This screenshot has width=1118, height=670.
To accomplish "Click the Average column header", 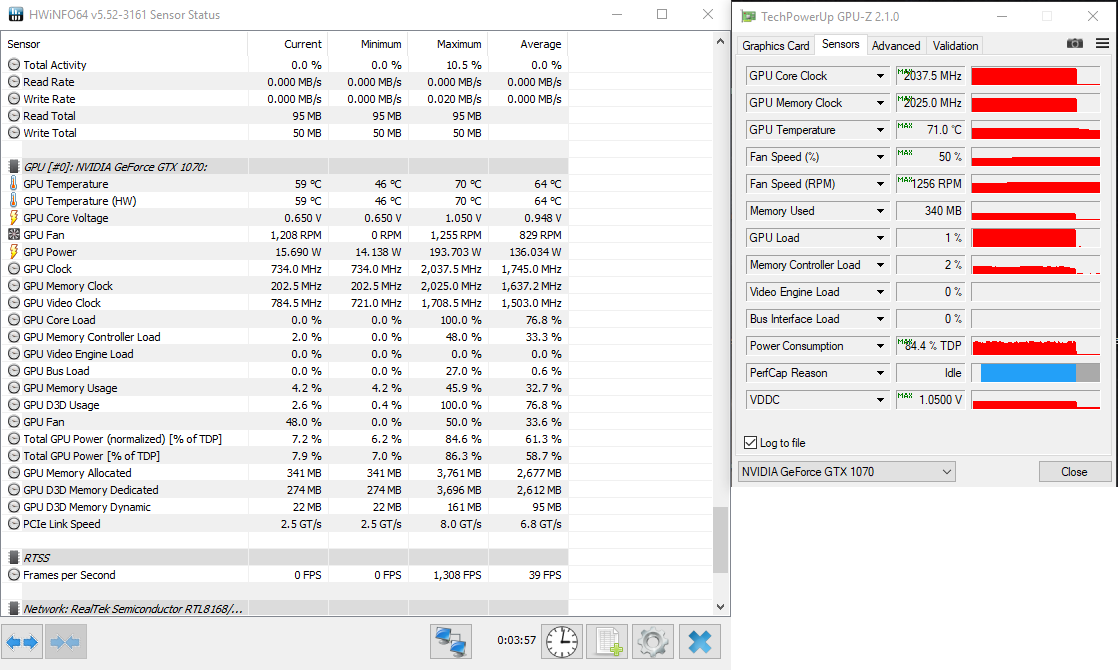I will click(x=528, y=43).
